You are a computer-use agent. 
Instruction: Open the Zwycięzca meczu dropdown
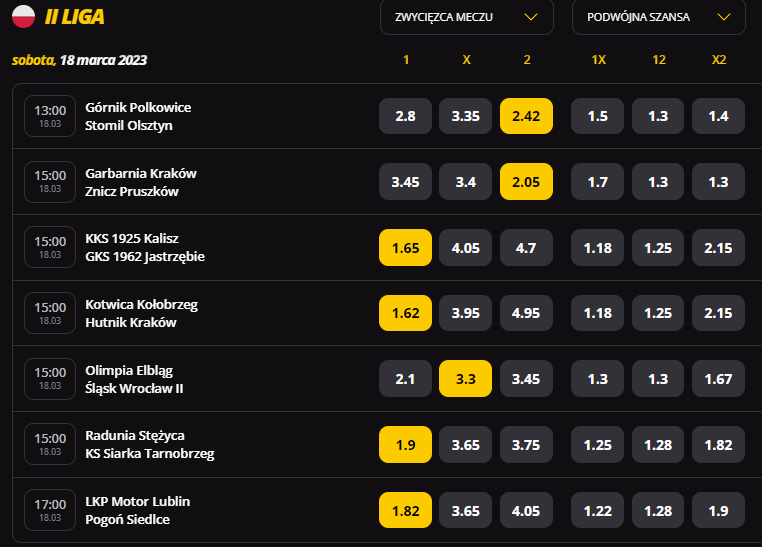tap(467, 17)
